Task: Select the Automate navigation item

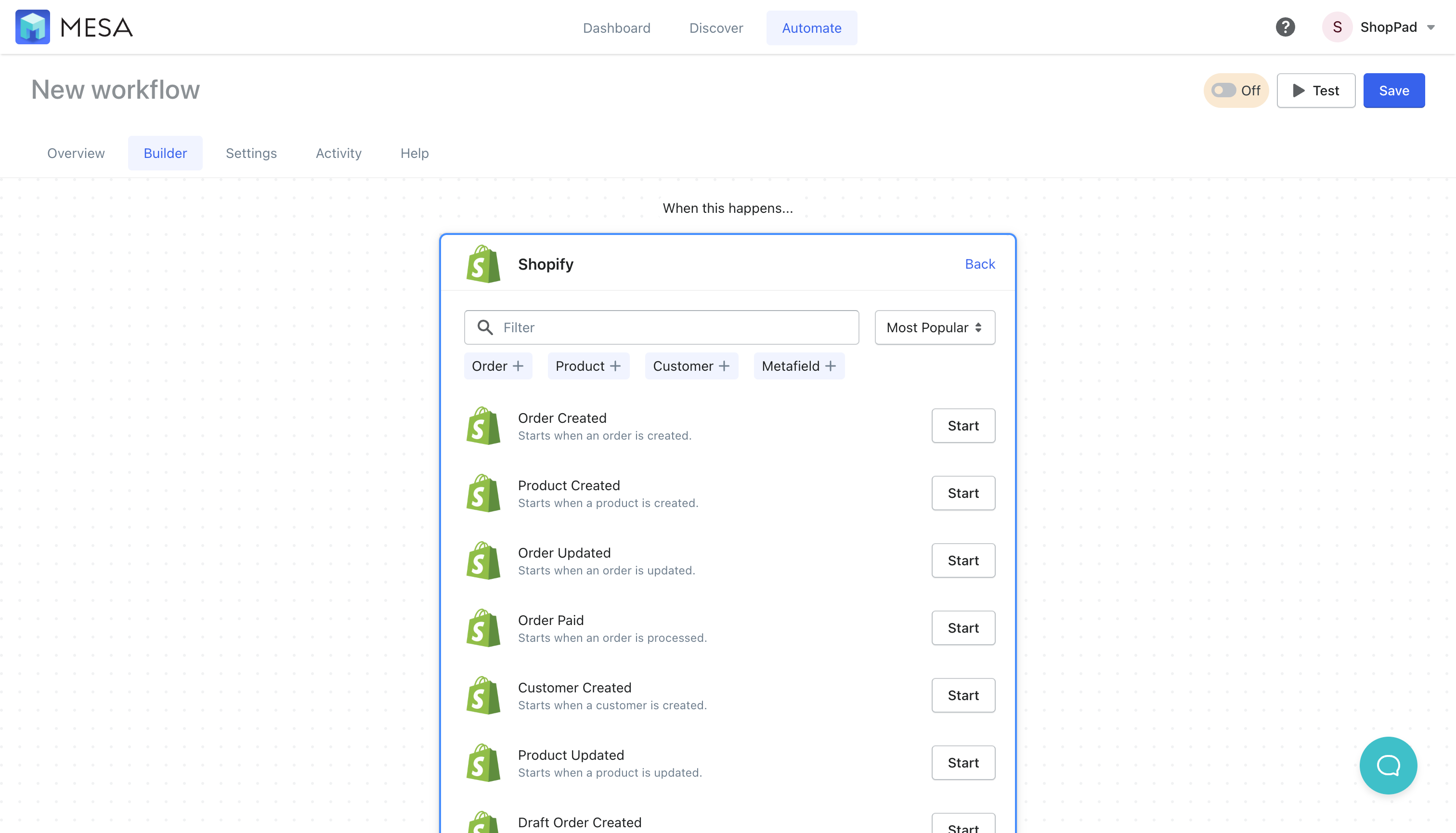Action: pyautogui.click(x=811, y=27)
